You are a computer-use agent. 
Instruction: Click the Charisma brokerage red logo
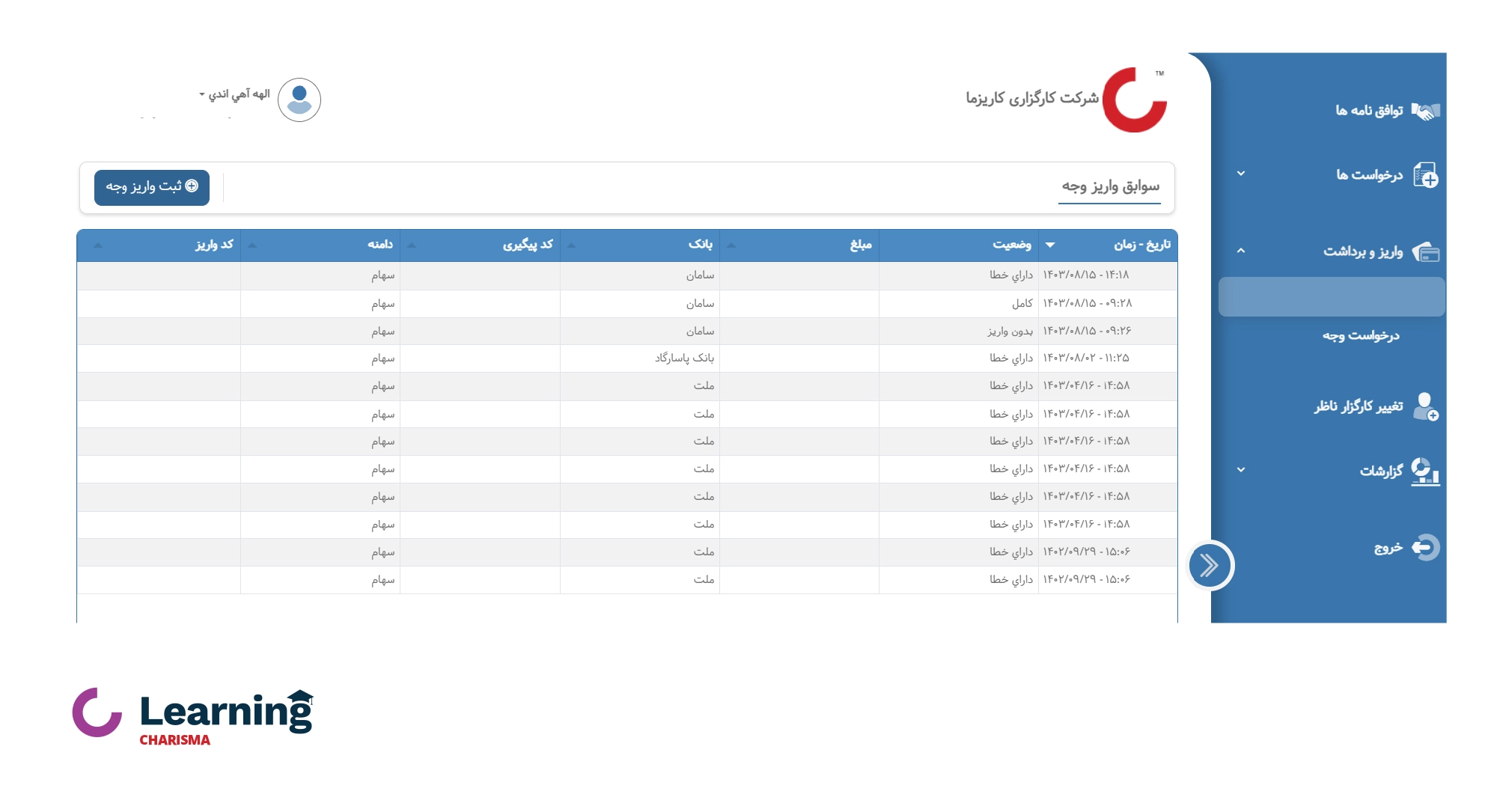(x=1135, y=100)
